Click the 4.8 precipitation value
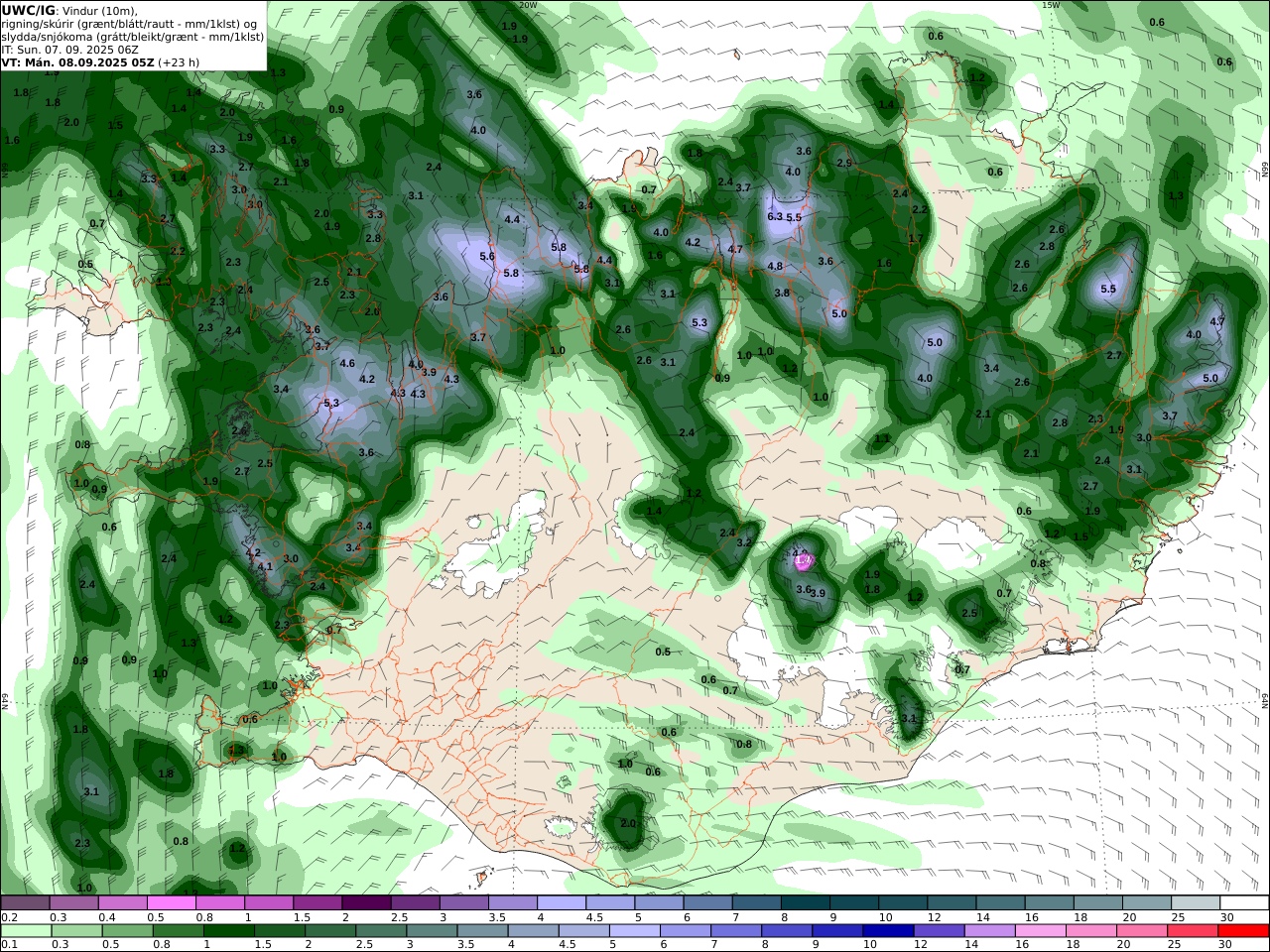The image size is (1270, 952). point(775,266)
